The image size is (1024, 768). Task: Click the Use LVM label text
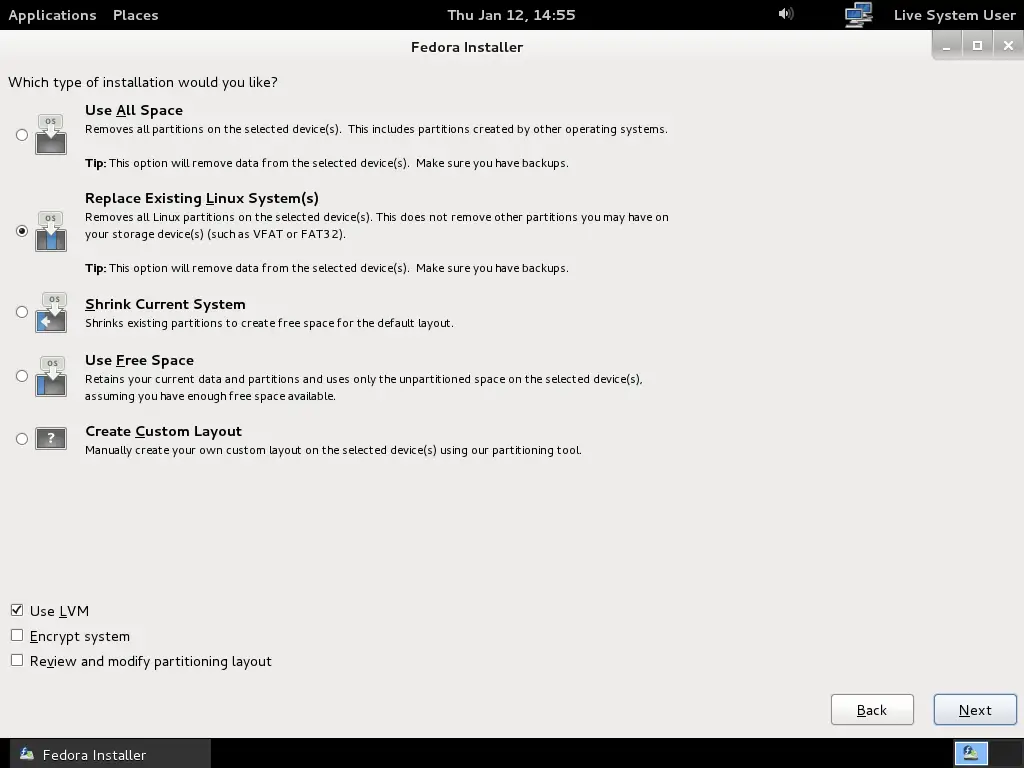tap(59, 611)
